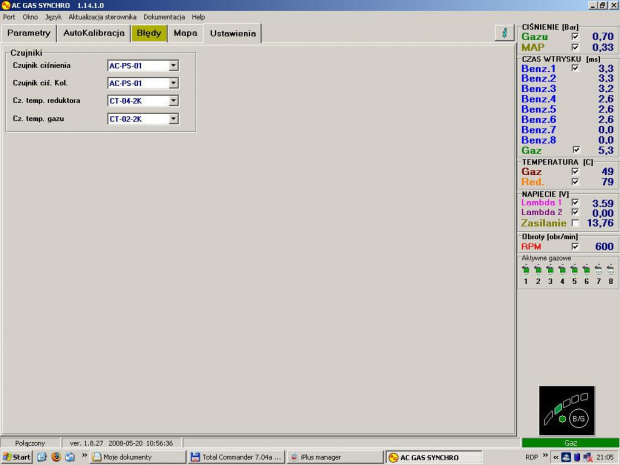Toggle the MAP pressure checkbox
620x465 pixels.
click(x=575, y=47)
